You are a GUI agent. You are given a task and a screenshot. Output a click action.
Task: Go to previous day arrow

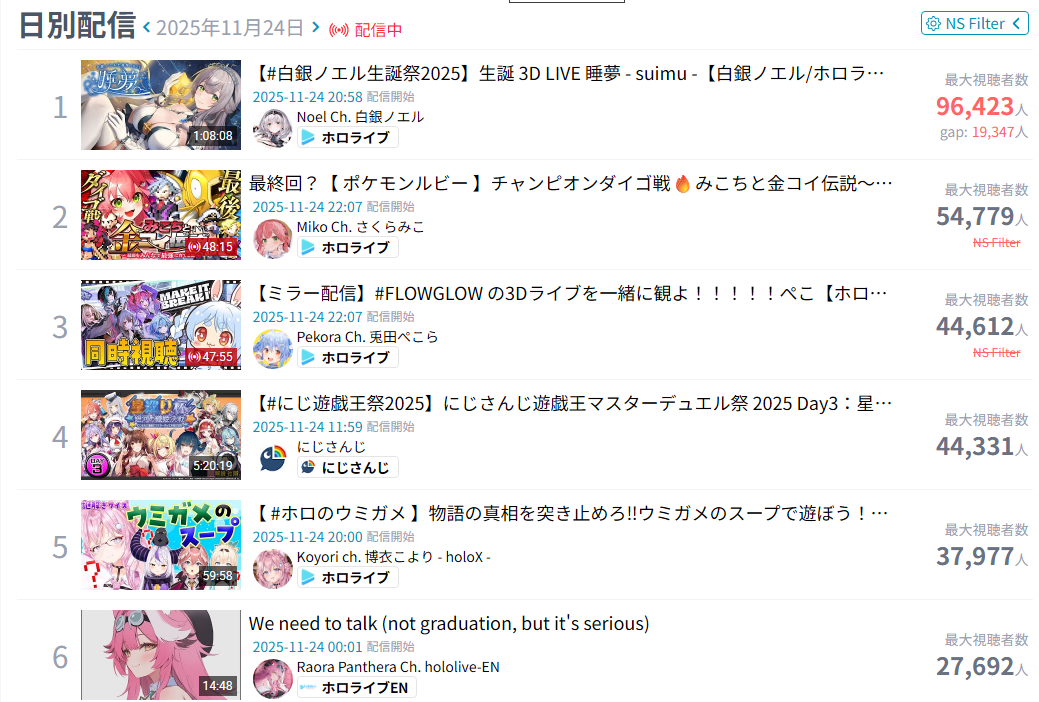[146, 27]
